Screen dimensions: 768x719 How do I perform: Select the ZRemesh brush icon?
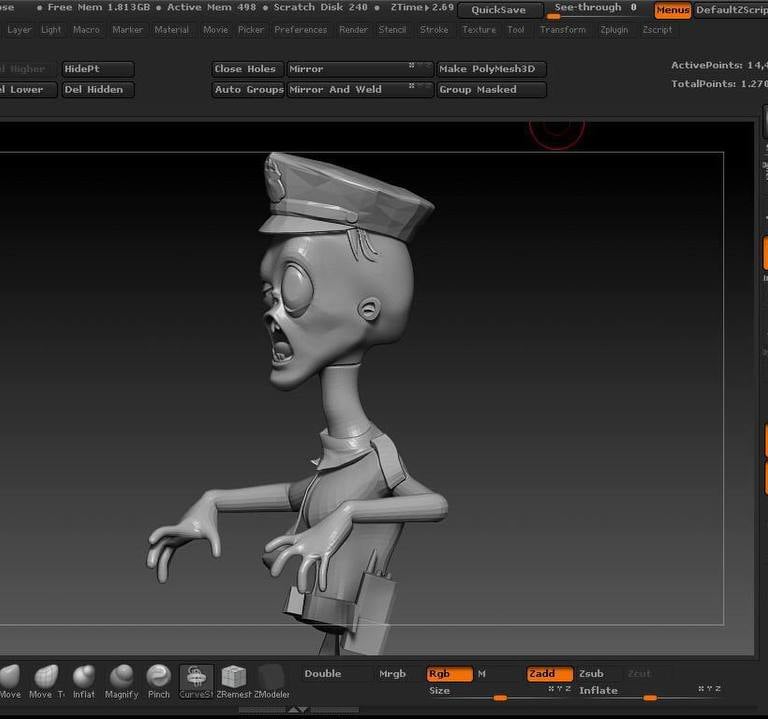pos(234,677)
